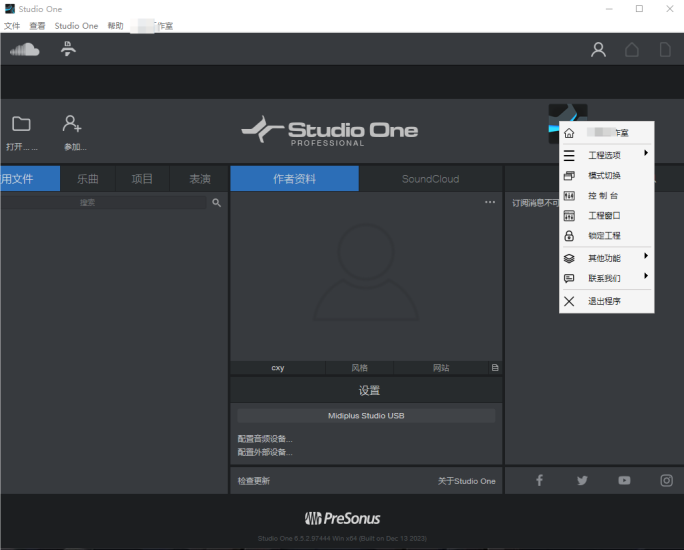Click the window icon for 工程窗口
This screenshot has width=684, height=550.
click(x=569, y=215)
